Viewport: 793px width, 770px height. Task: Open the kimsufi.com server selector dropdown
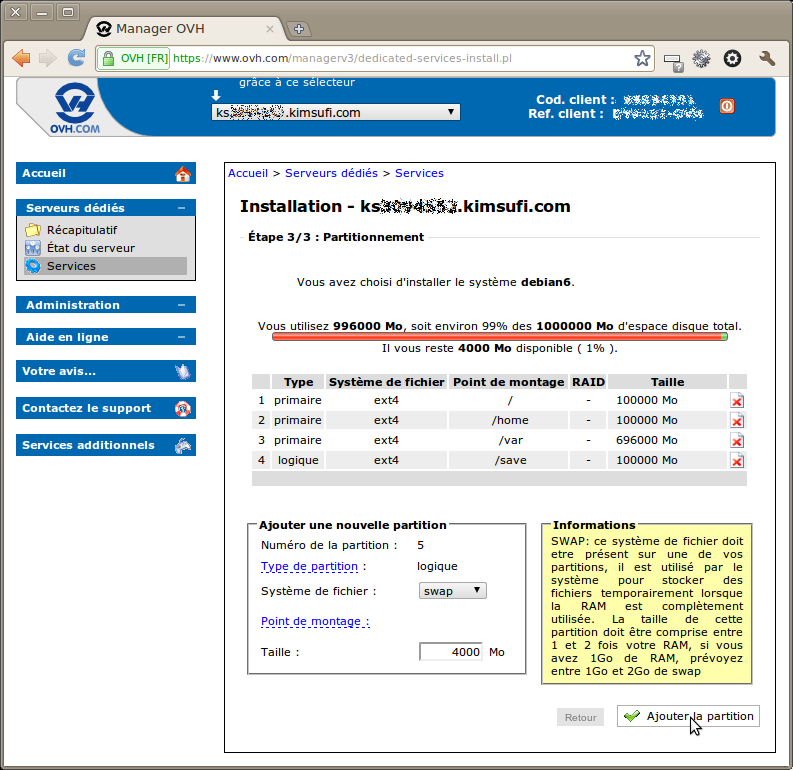point(336,112)
